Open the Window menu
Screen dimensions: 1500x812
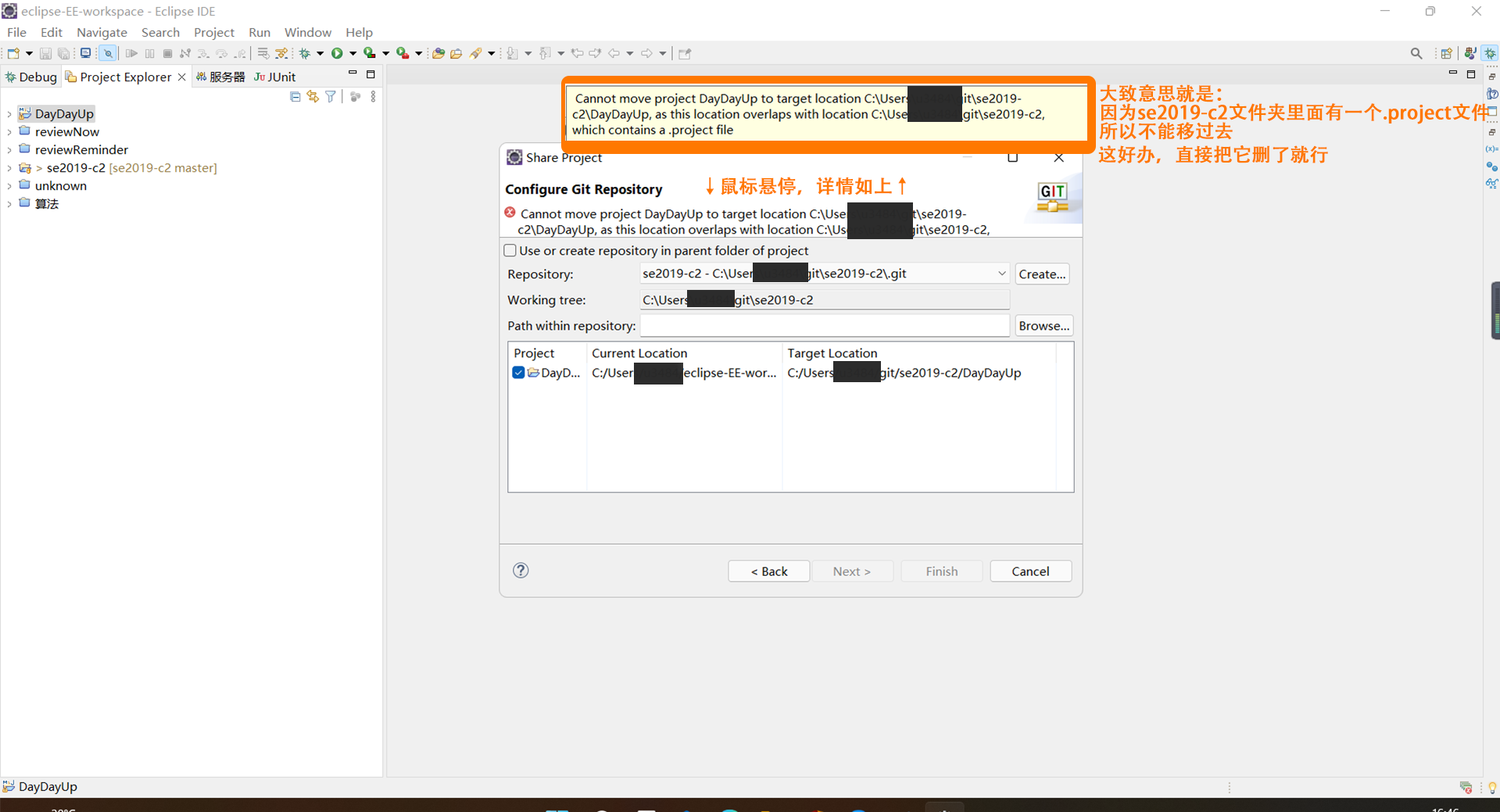[307, 32]
